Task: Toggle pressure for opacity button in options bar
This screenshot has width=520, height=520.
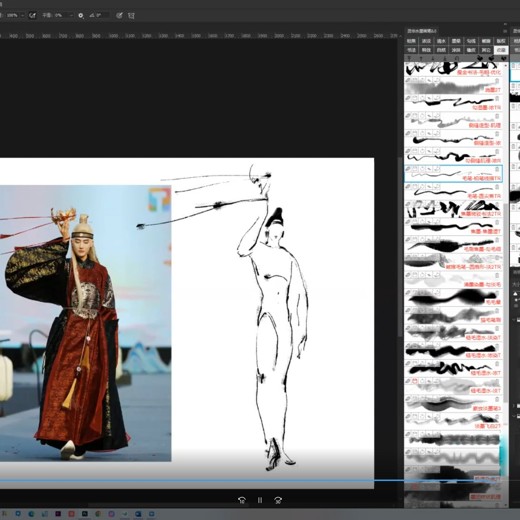Action: [32, 15]
